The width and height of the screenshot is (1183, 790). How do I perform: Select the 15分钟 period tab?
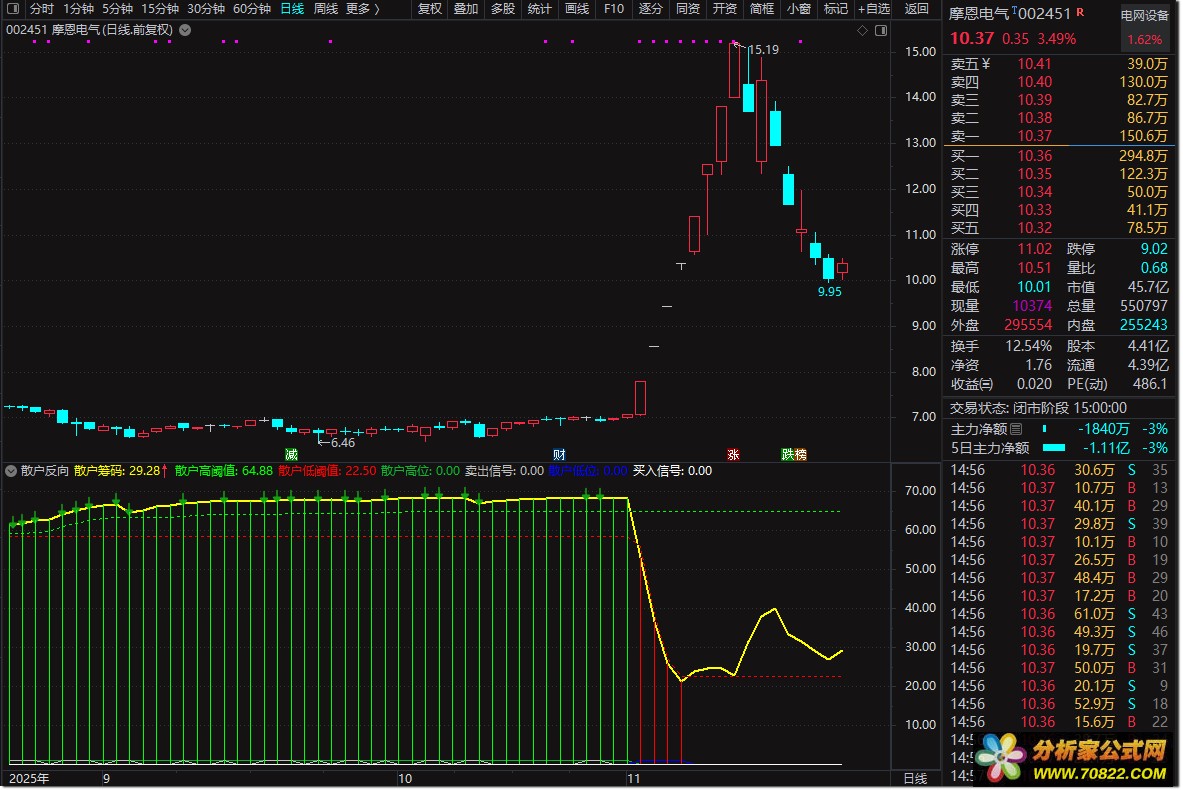(x=160, y=8)
